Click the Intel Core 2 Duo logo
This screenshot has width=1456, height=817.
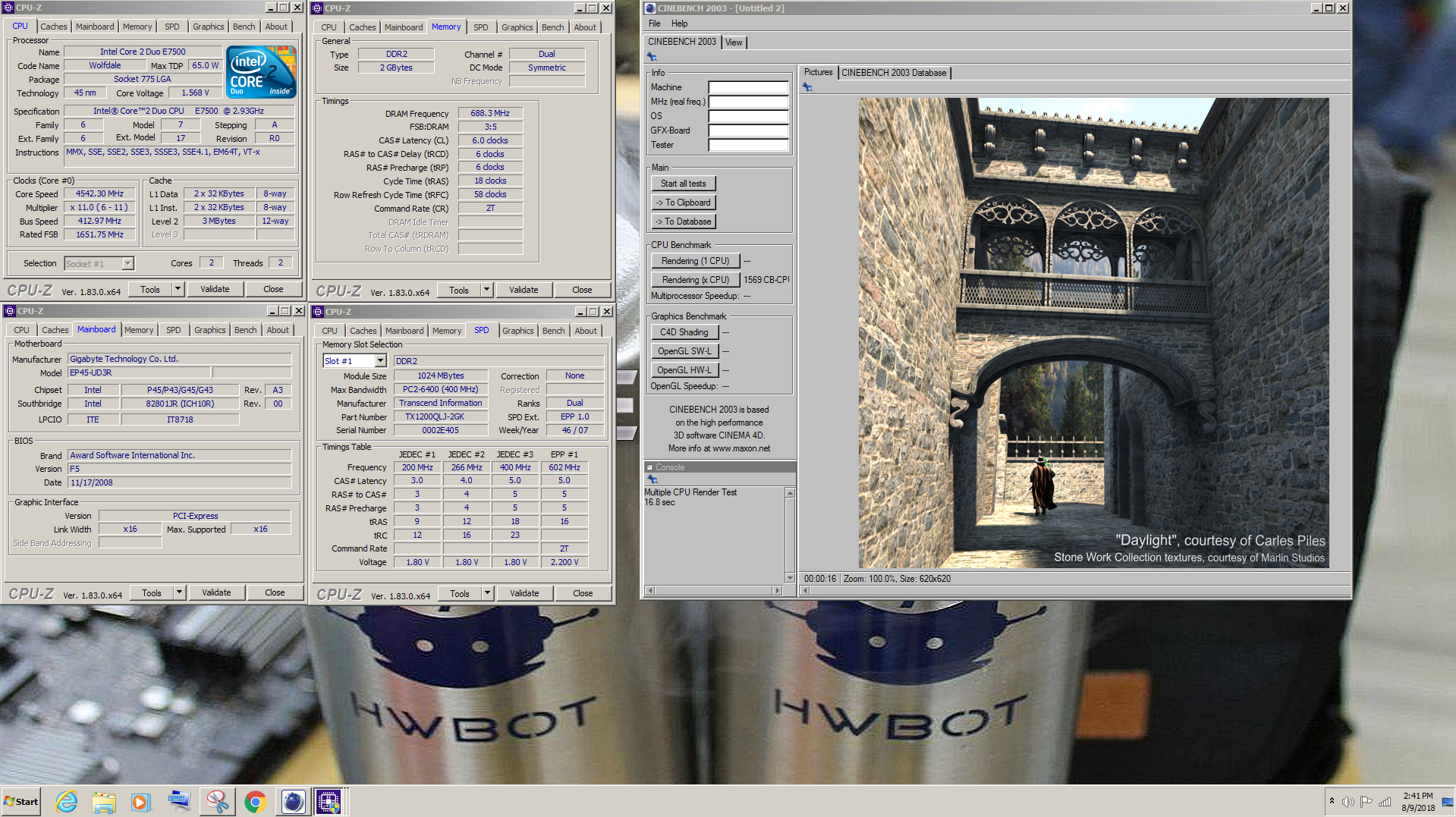coord(263,72)
